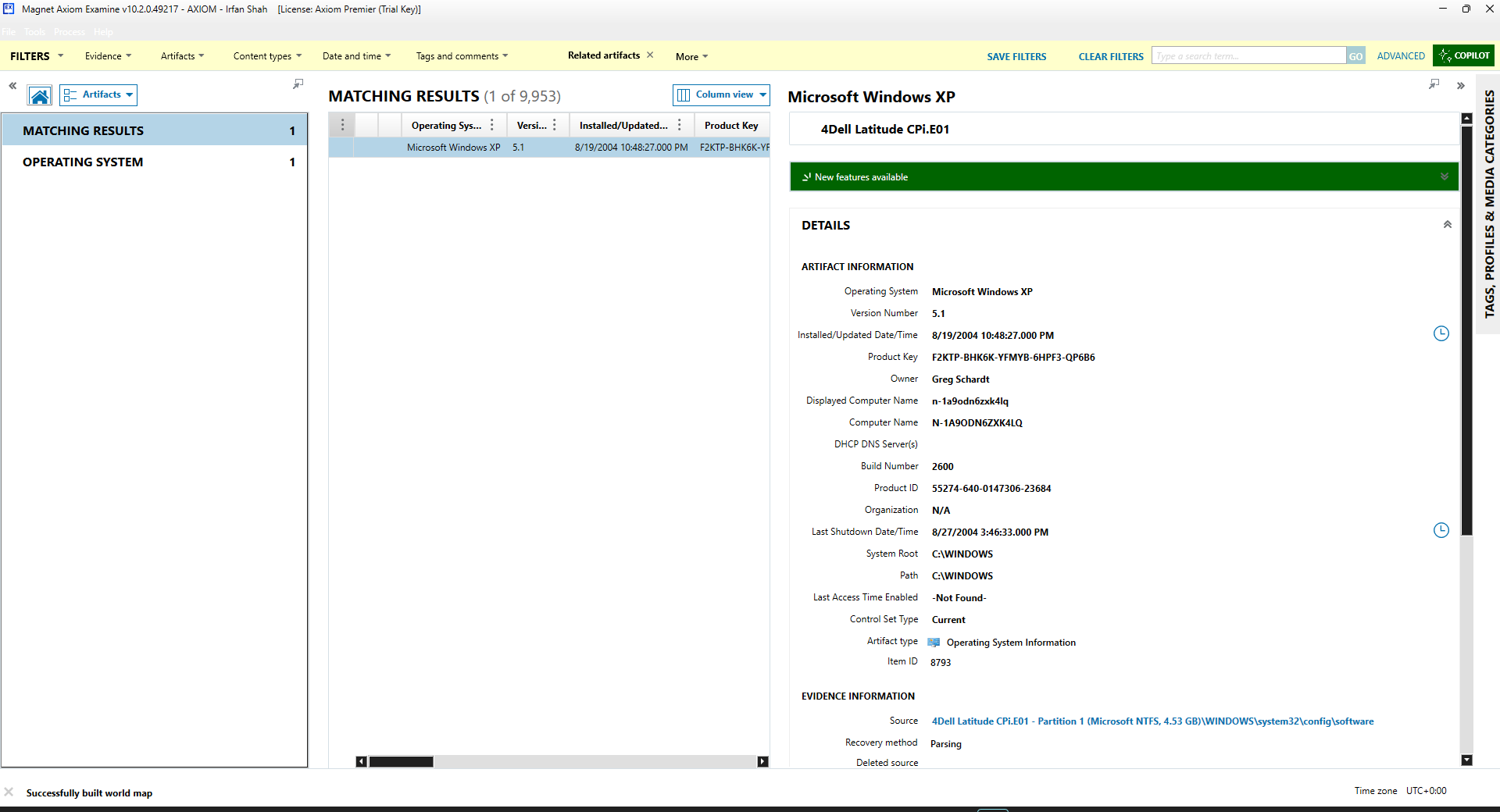Click Recovery method value Parsing
1500x812 pixels.
click(x=945, y=744)
